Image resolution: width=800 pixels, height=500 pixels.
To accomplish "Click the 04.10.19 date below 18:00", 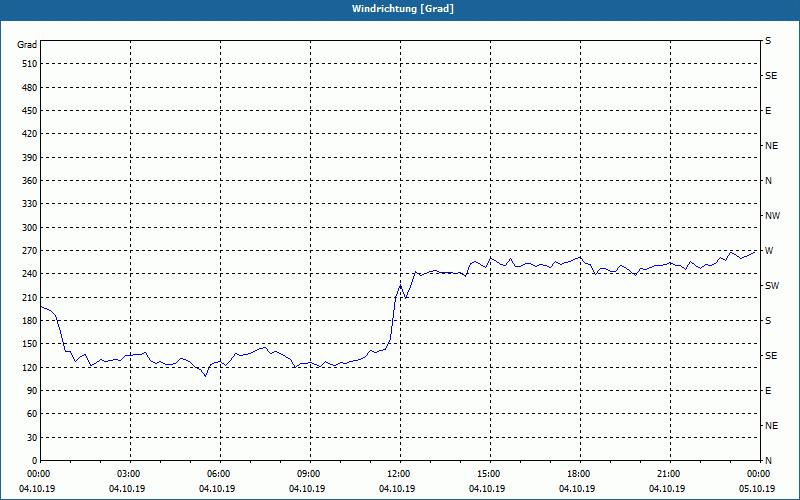I will tap(577, 489).
